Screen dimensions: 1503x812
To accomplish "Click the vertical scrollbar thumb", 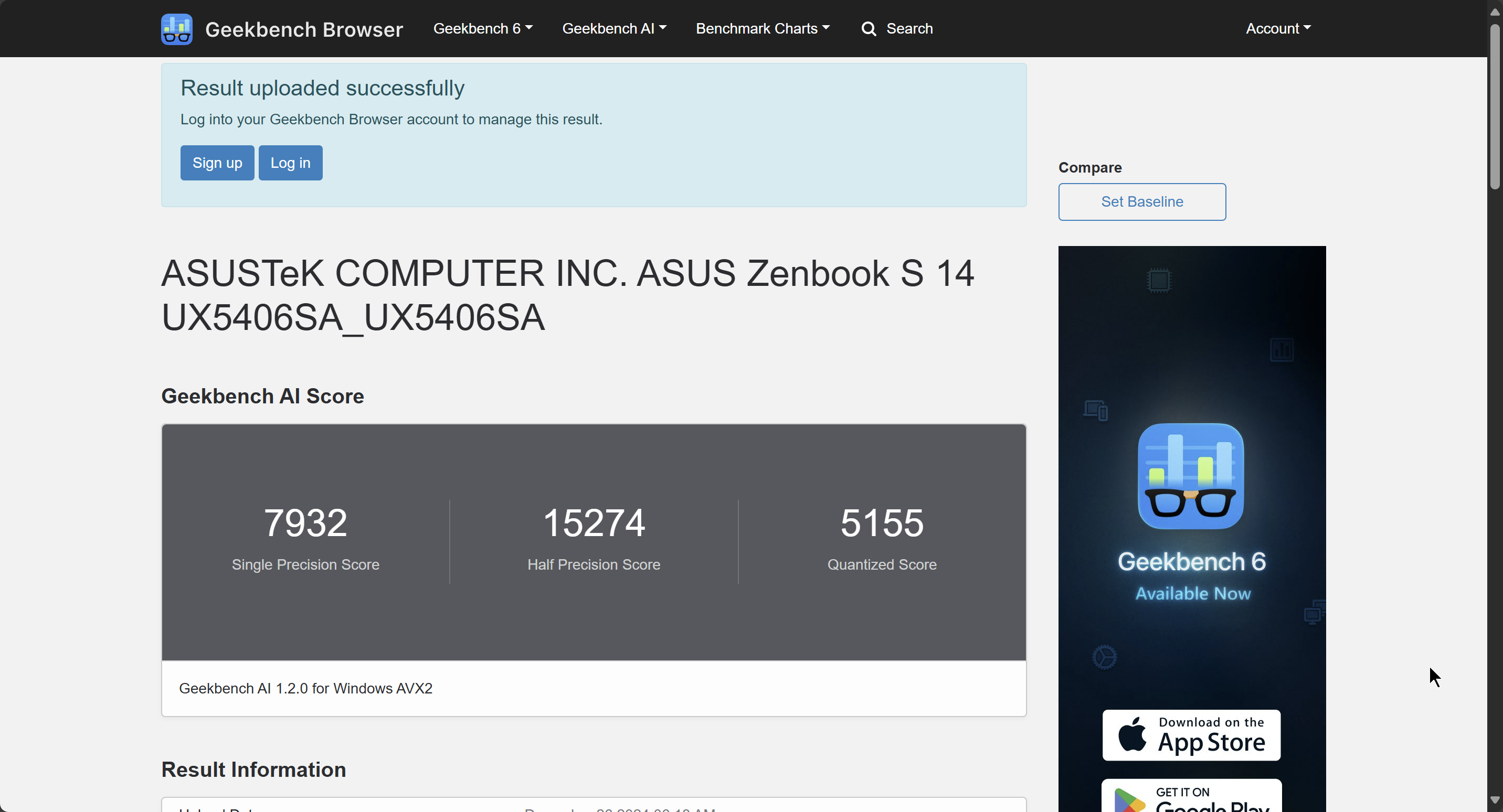I will [x=1494, y=107].
